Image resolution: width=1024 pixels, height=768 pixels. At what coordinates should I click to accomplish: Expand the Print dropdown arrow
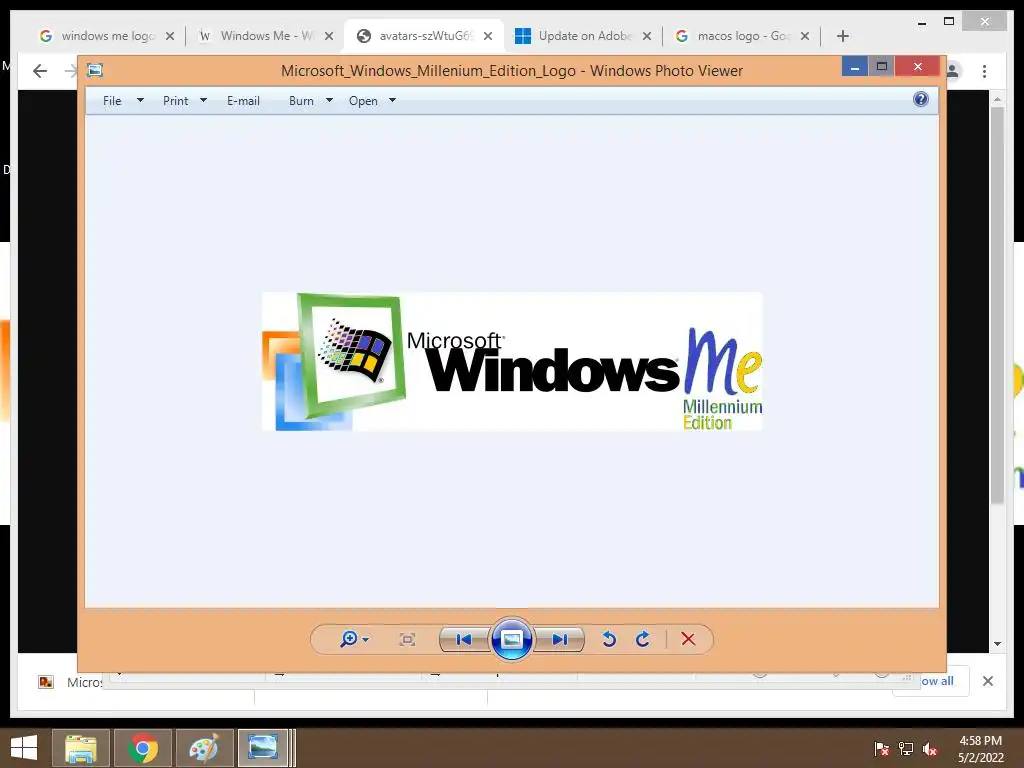[x=203, y=101]
